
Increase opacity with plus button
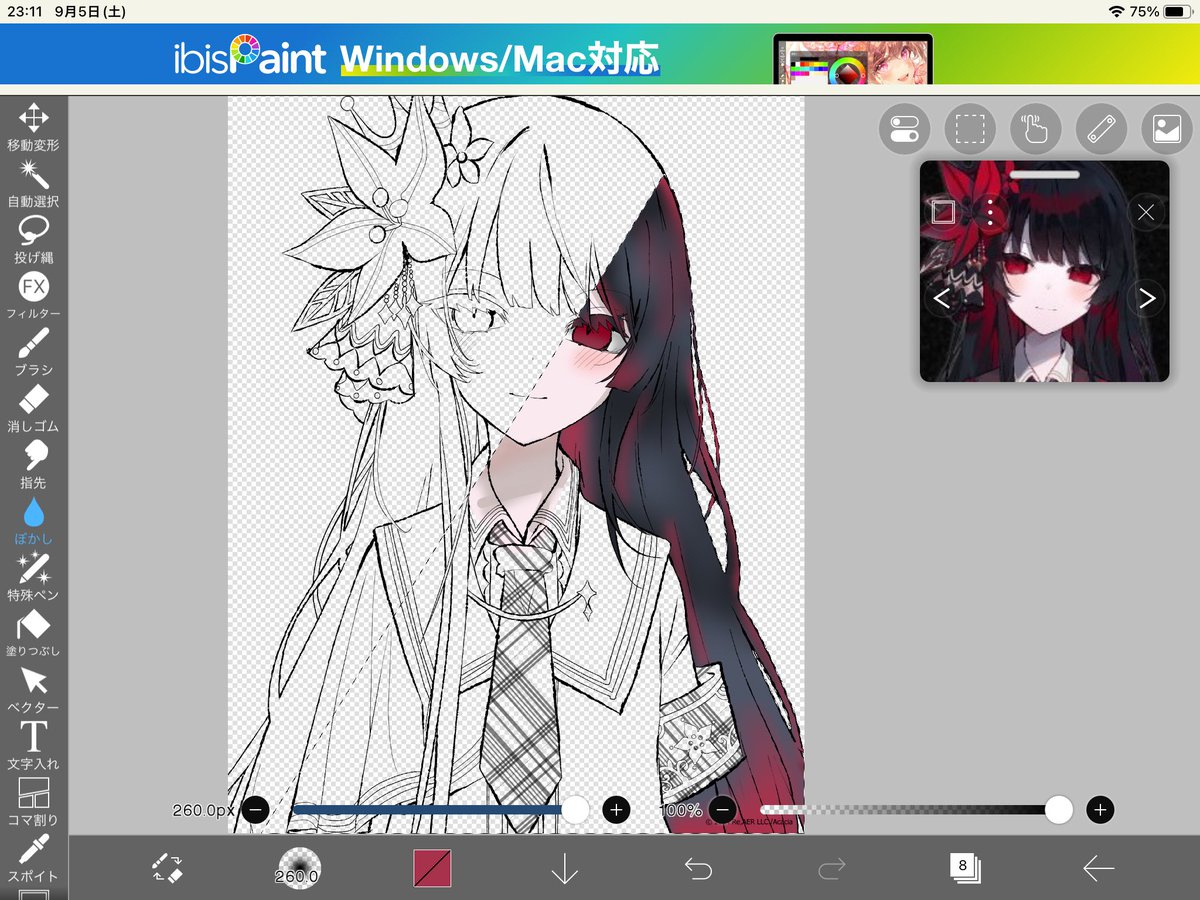click(1101, 809)
